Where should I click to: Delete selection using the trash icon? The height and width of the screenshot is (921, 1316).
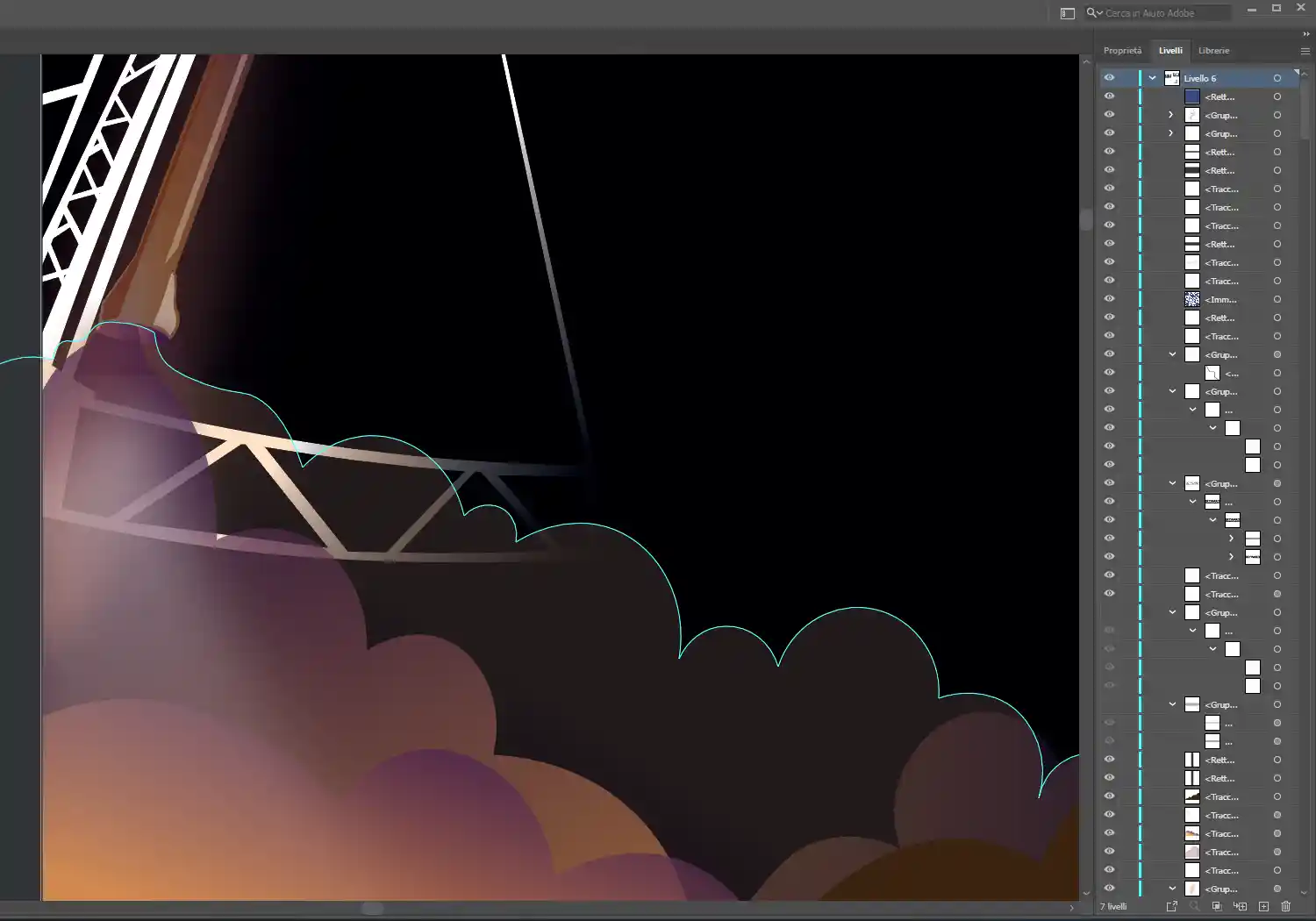[1286, 906]
